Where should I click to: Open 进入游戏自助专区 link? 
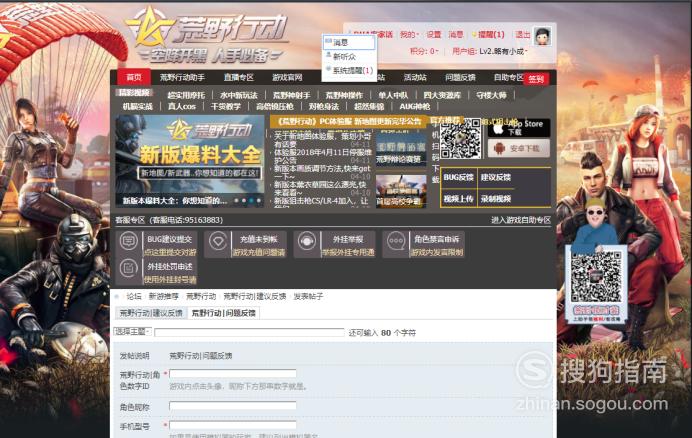click(521, 220)
